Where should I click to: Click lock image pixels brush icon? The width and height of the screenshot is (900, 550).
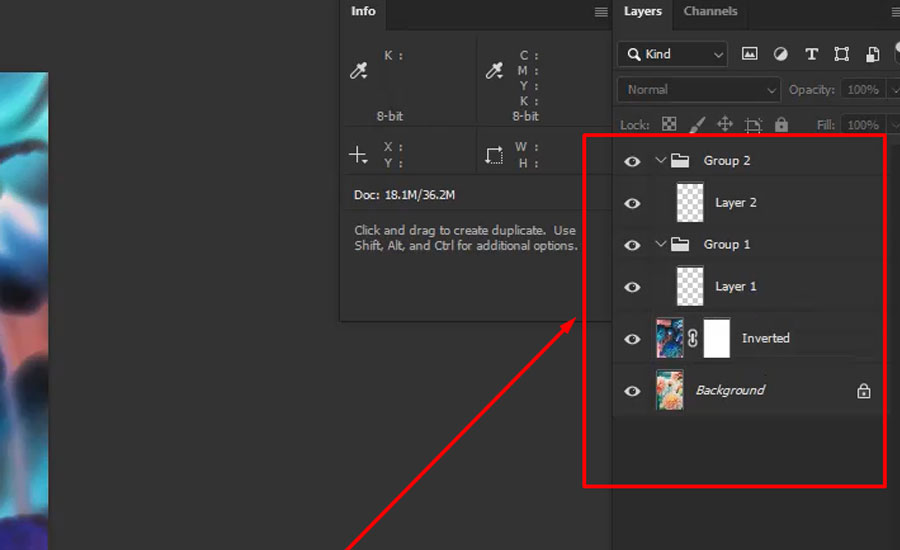tap(697, 124)
